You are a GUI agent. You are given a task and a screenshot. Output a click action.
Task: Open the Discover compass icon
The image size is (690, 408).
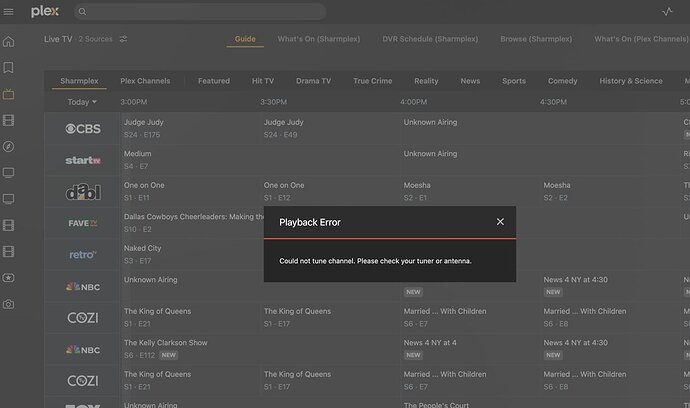click(x=8, y=147)
